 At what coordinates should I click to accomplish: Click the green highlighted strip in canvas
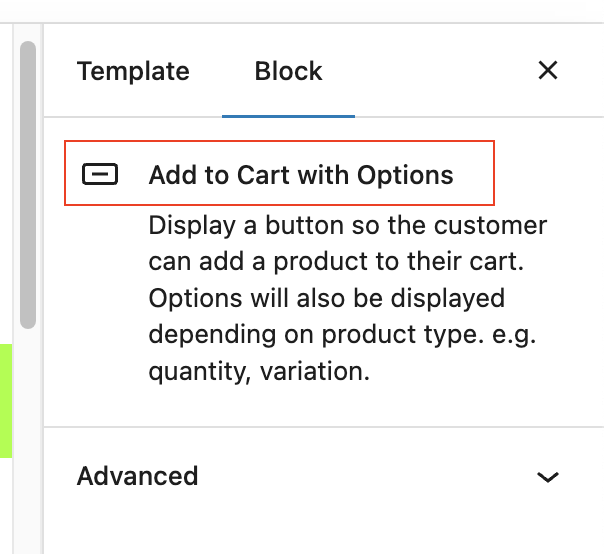5,400
